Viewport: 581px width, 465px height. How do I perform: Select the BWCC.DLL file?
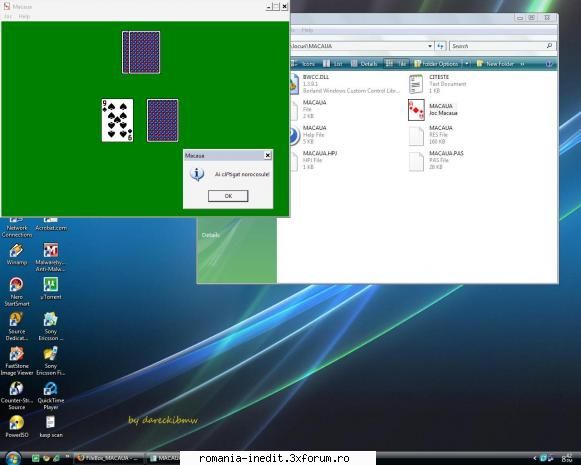pyautogui.click(x=345, y=84)
